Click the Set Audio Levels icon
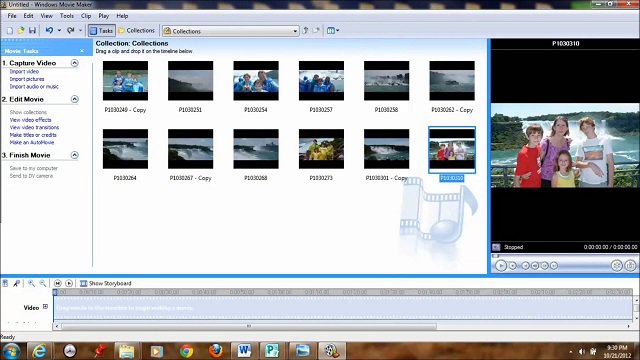The image size is (640, 360). coord(5,283)
